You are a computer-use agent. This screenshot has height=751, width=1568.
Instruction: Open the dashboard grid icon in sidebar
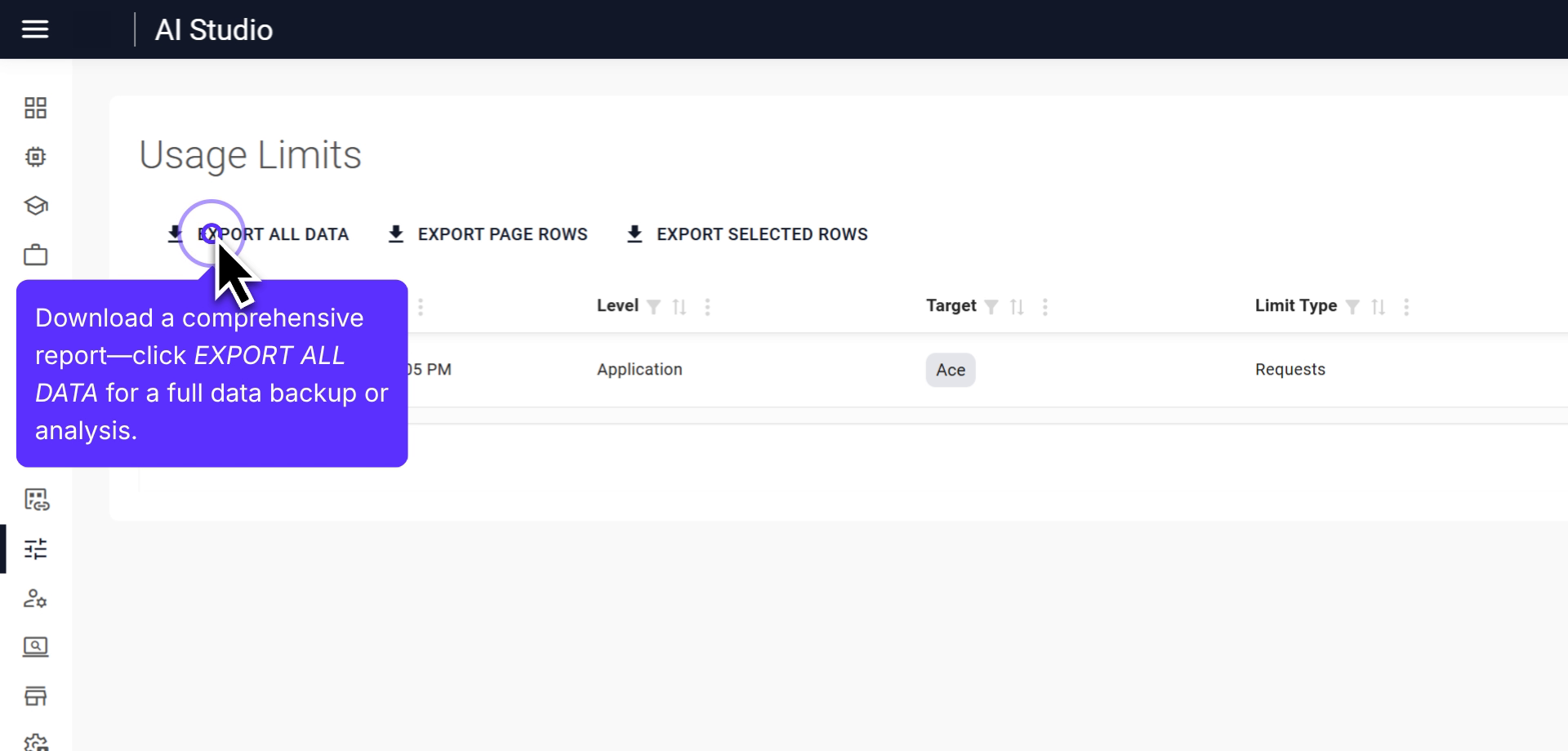pyautogui.click(x=35, y=107)
